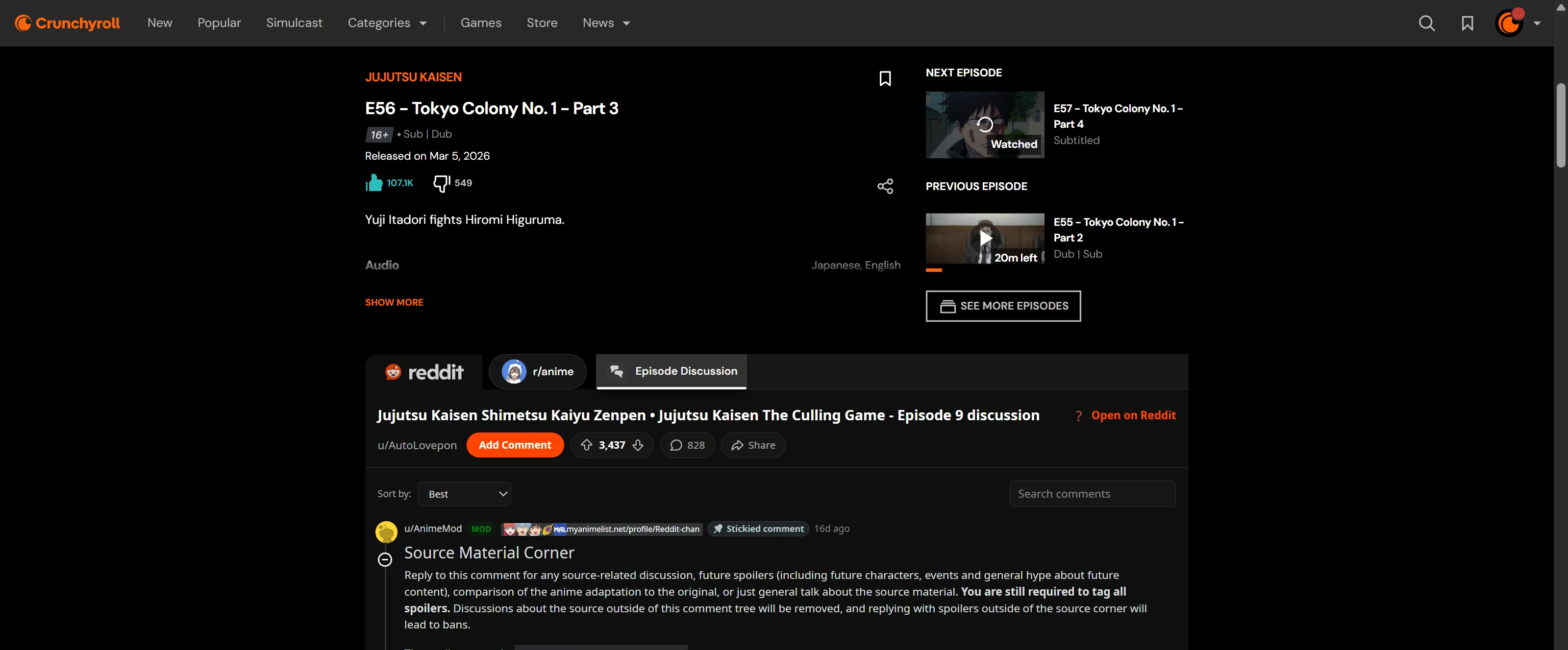Screen dimensions: 1568x650
Task: Click the 16d ago timestamp
Action: tap(831, 529)
